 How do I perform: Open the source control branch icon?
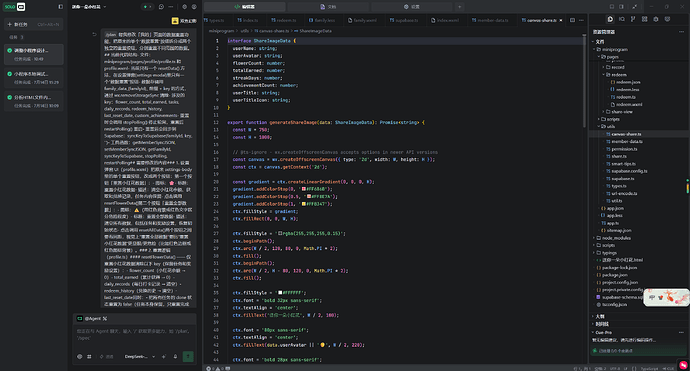point(633,19)
